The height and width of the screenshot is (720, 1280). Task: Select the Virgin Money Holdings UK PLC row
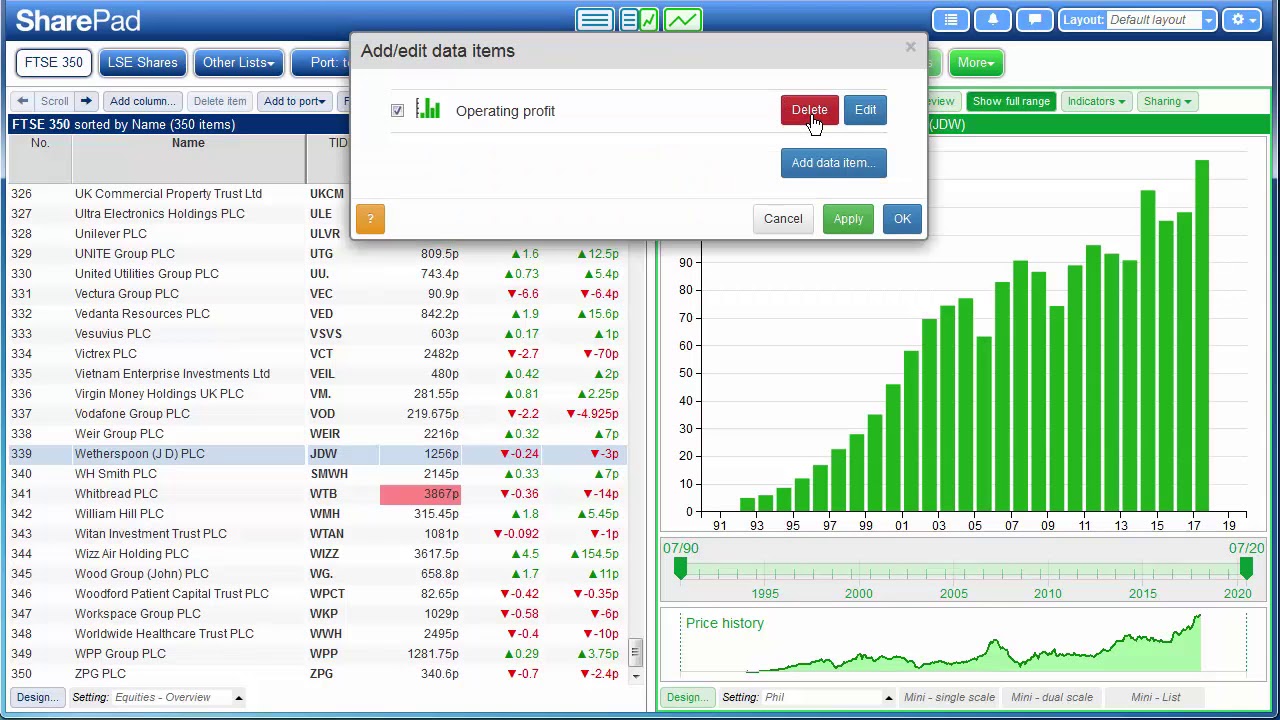[x=318, y=393]
